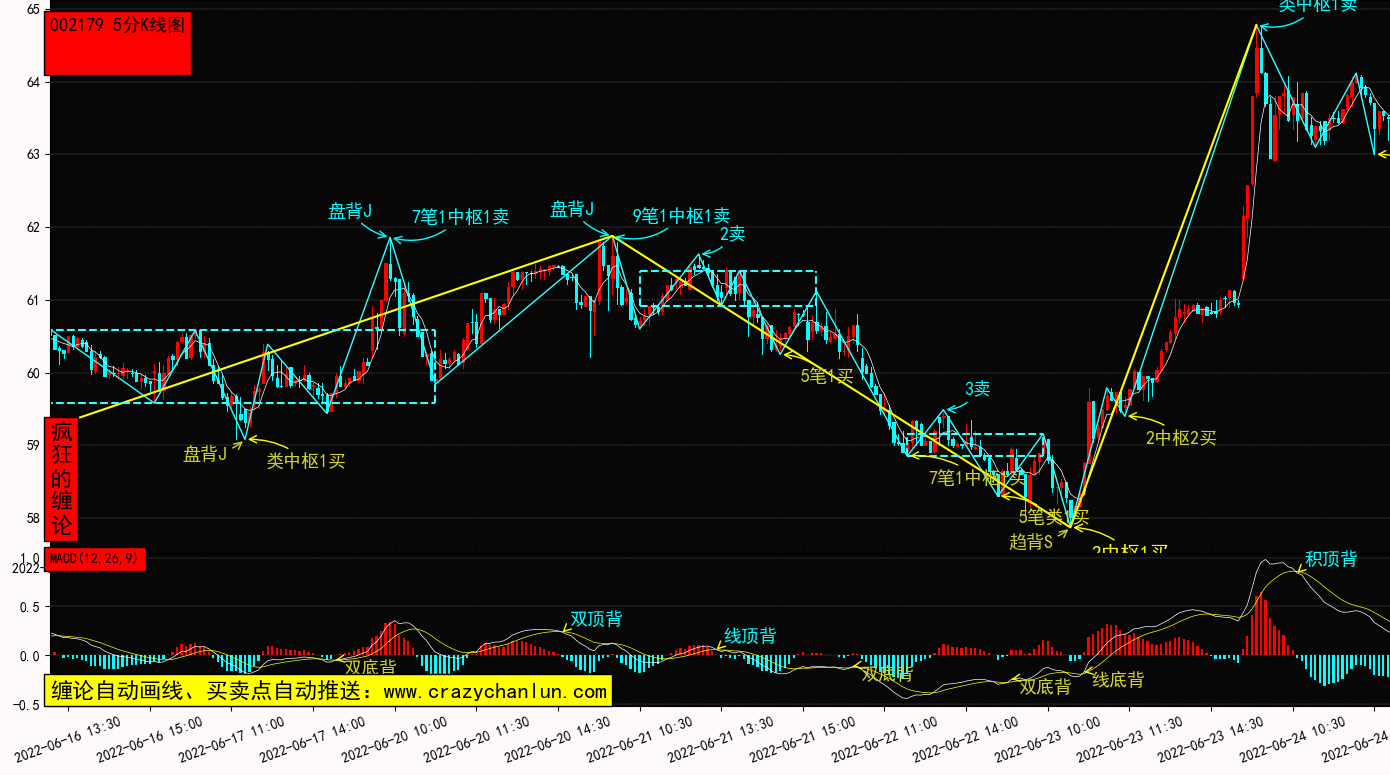The width and height of the screenshot is (1390, 775).
Task: Click the MACD axis value -0.5
Action: (x=27, y=704)
